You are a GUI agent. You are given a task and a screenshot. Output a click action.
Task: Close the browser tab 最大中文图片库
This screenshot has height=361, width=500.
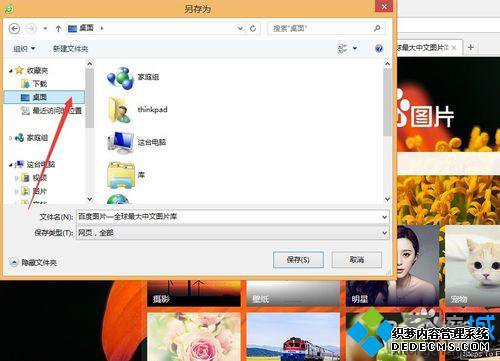tap(454, 48)
